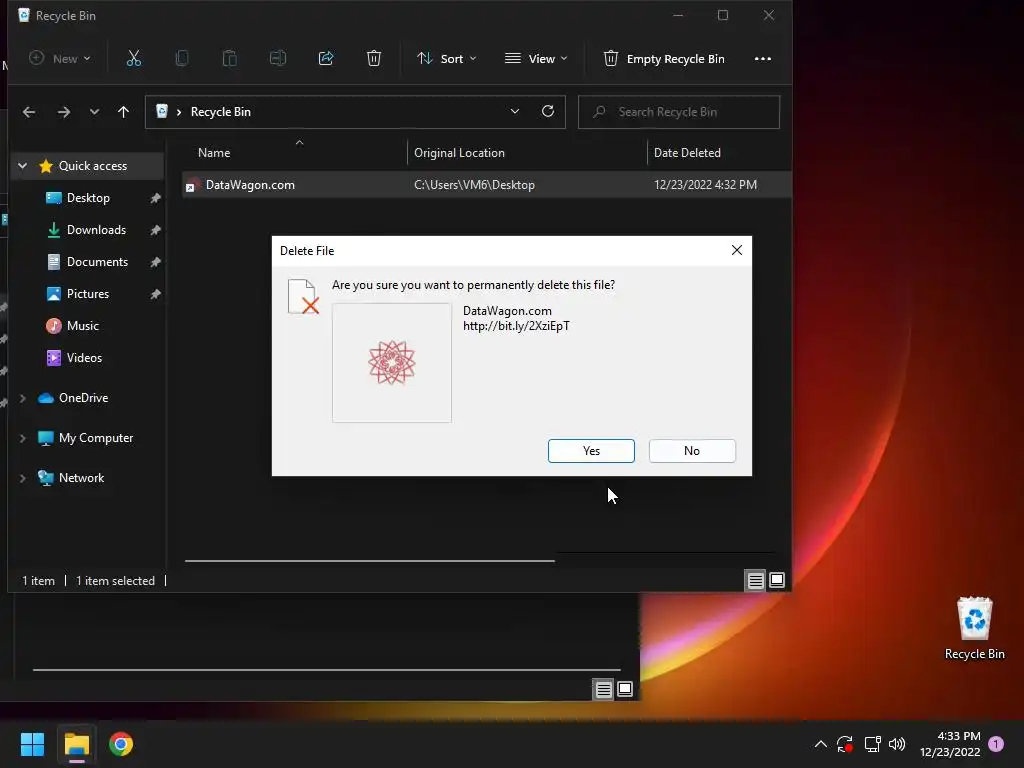Viewport: 1024px width, 768px height.
Task: Click the network tray icon
Action: pos(872,744)
